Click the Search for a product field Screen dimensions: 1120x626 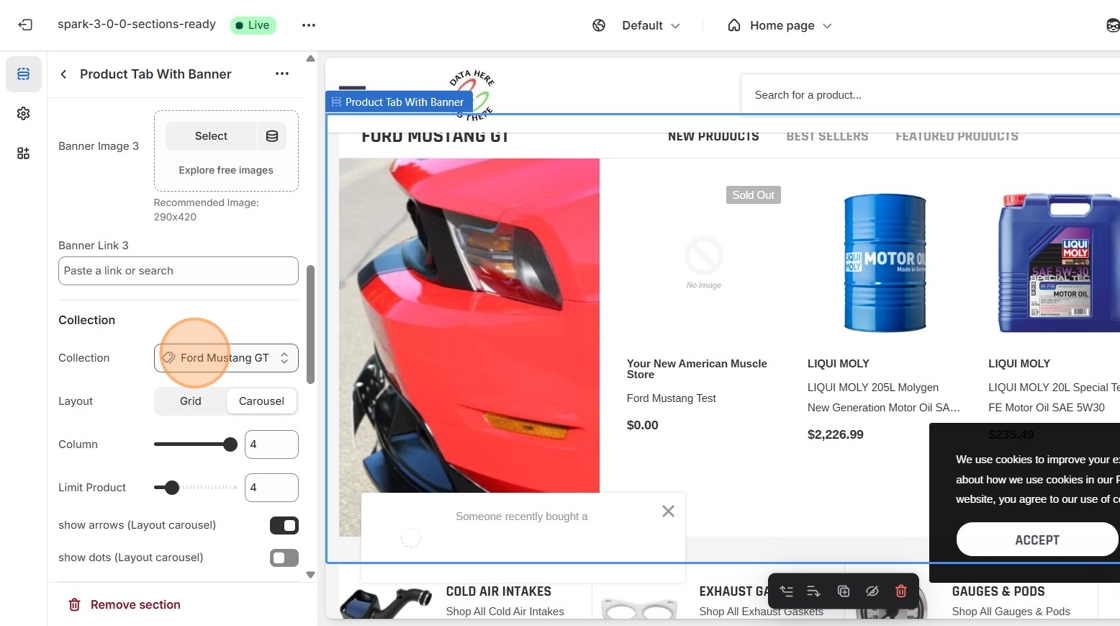point(930,95)
